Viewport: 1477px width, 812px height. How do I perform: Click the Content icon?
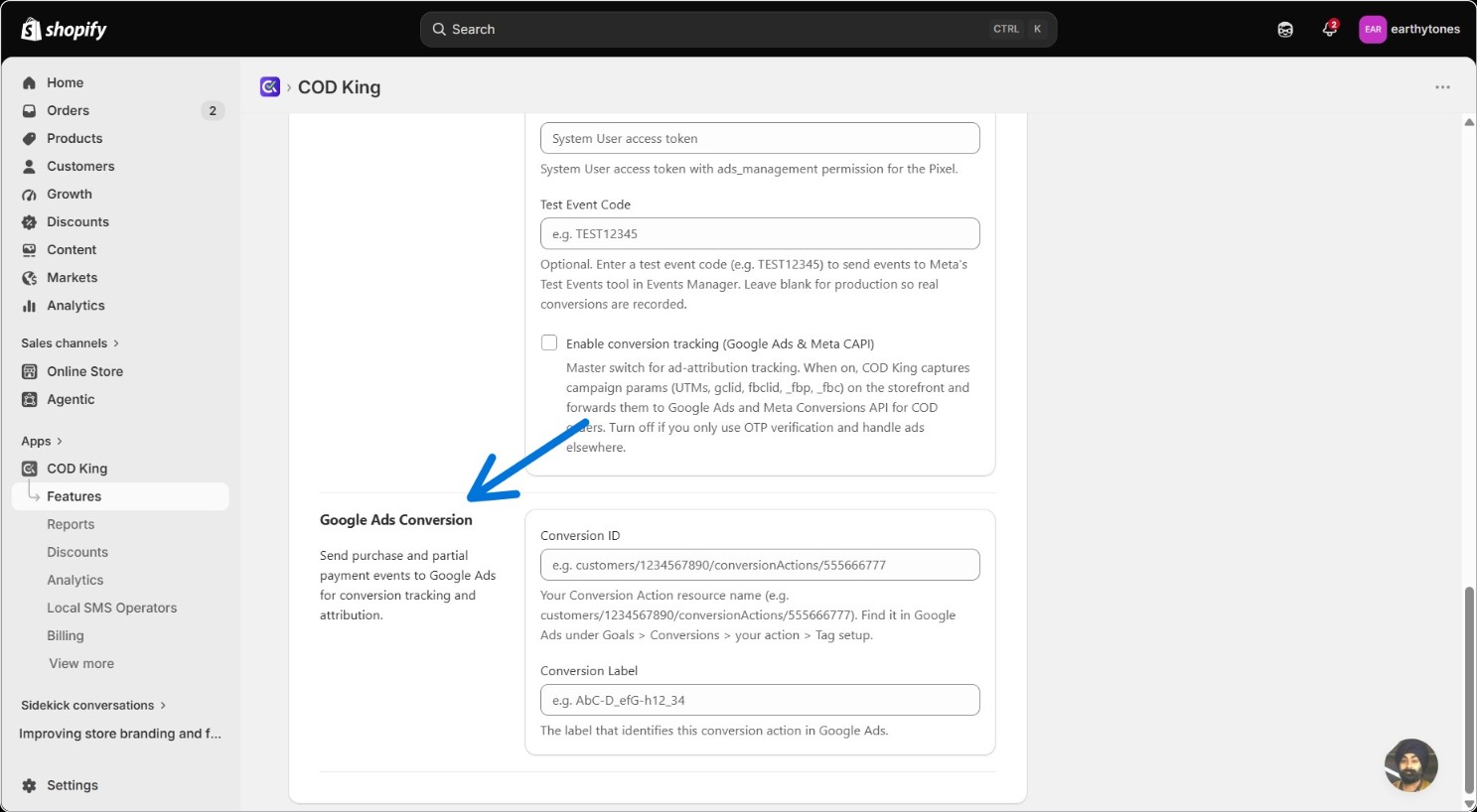30,250
